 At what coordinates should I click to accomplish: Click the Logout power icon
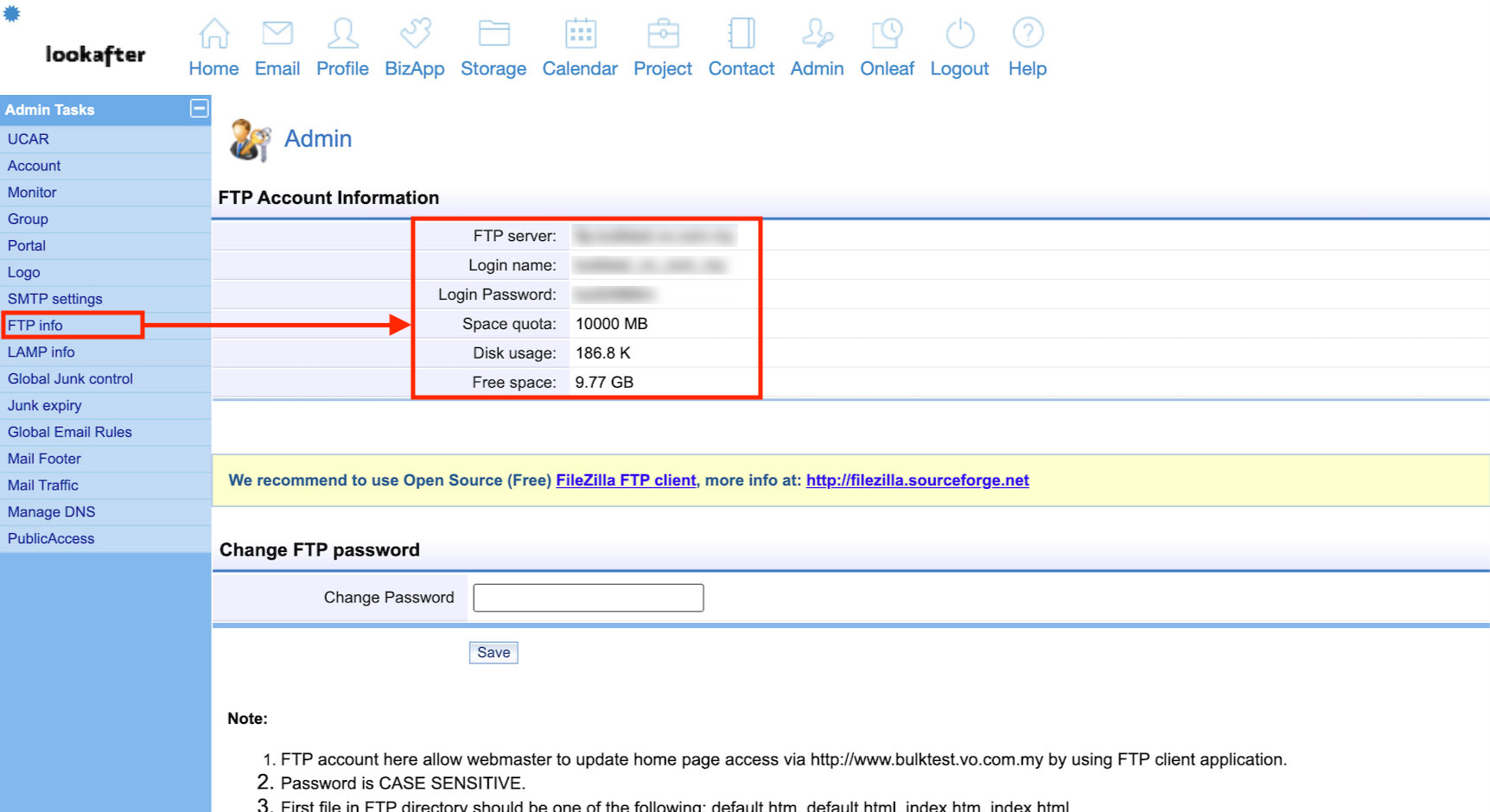959,34
